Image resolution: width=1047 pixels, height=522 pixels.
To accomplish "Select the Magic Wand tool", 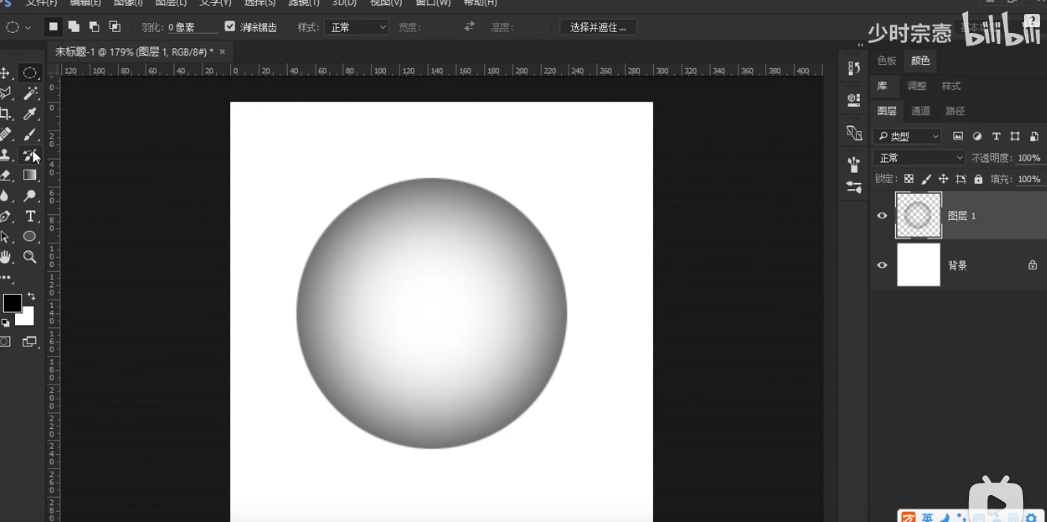I will tap(30, 93).
